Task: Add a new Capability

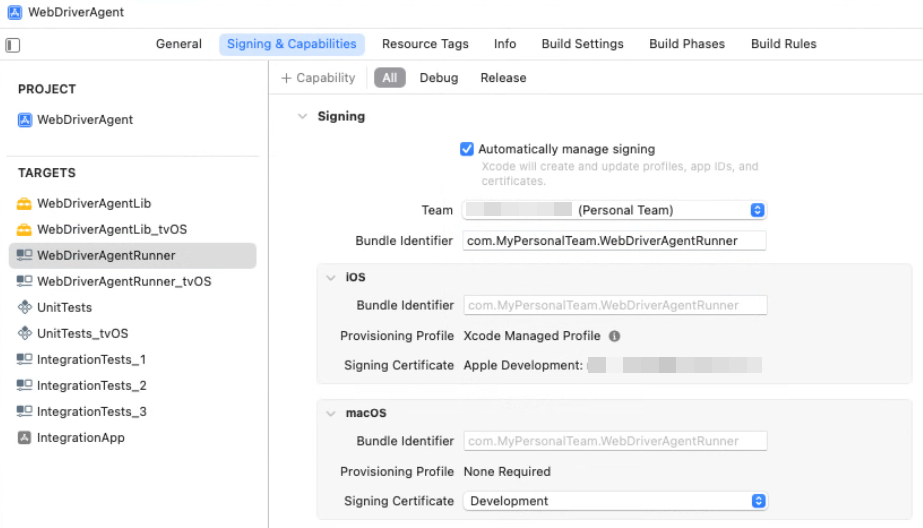Action: (x=318, y=78)
